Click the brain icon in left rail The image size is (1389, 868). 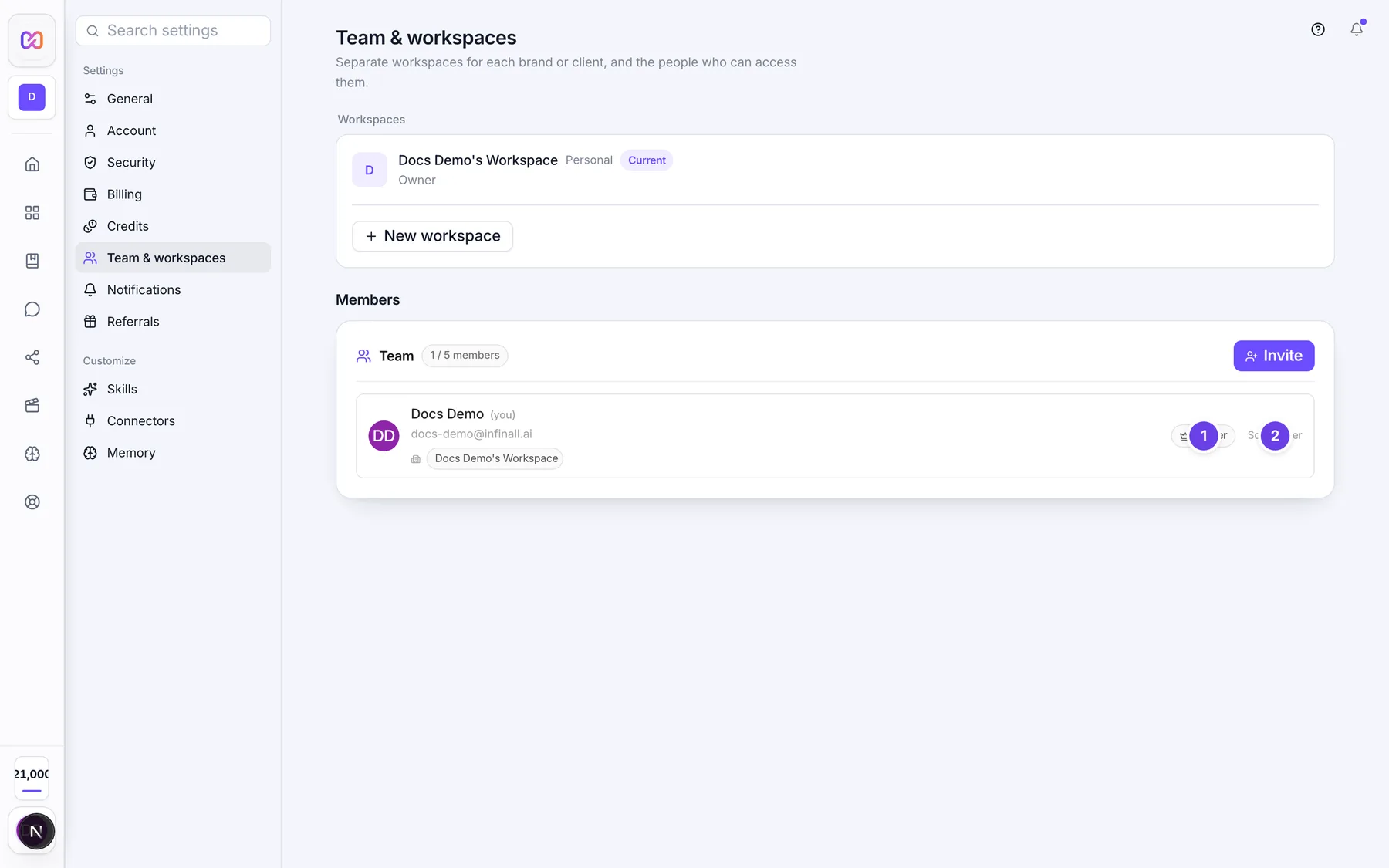(x=32, y=454)
